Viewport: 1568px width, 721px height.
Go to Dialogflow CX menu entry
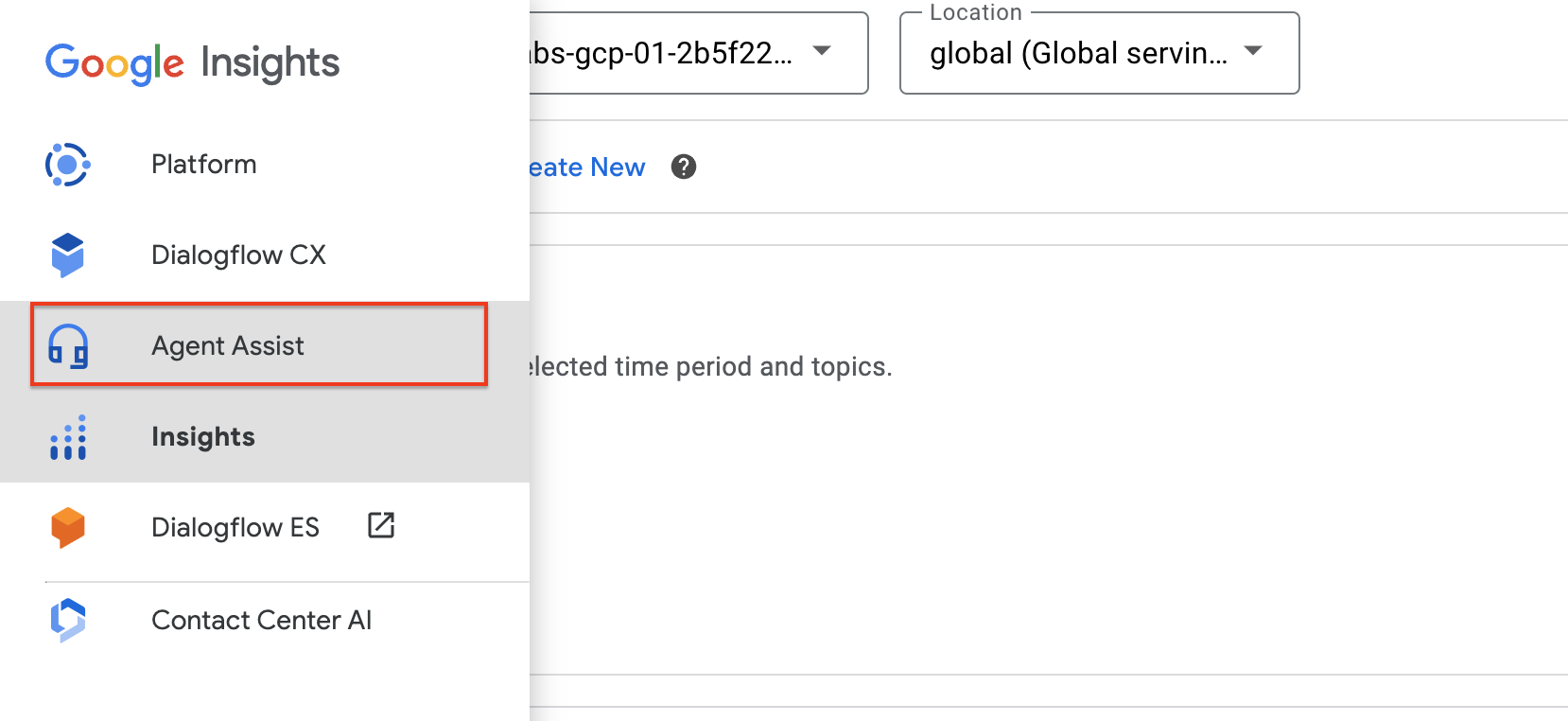tap(238, 255)
